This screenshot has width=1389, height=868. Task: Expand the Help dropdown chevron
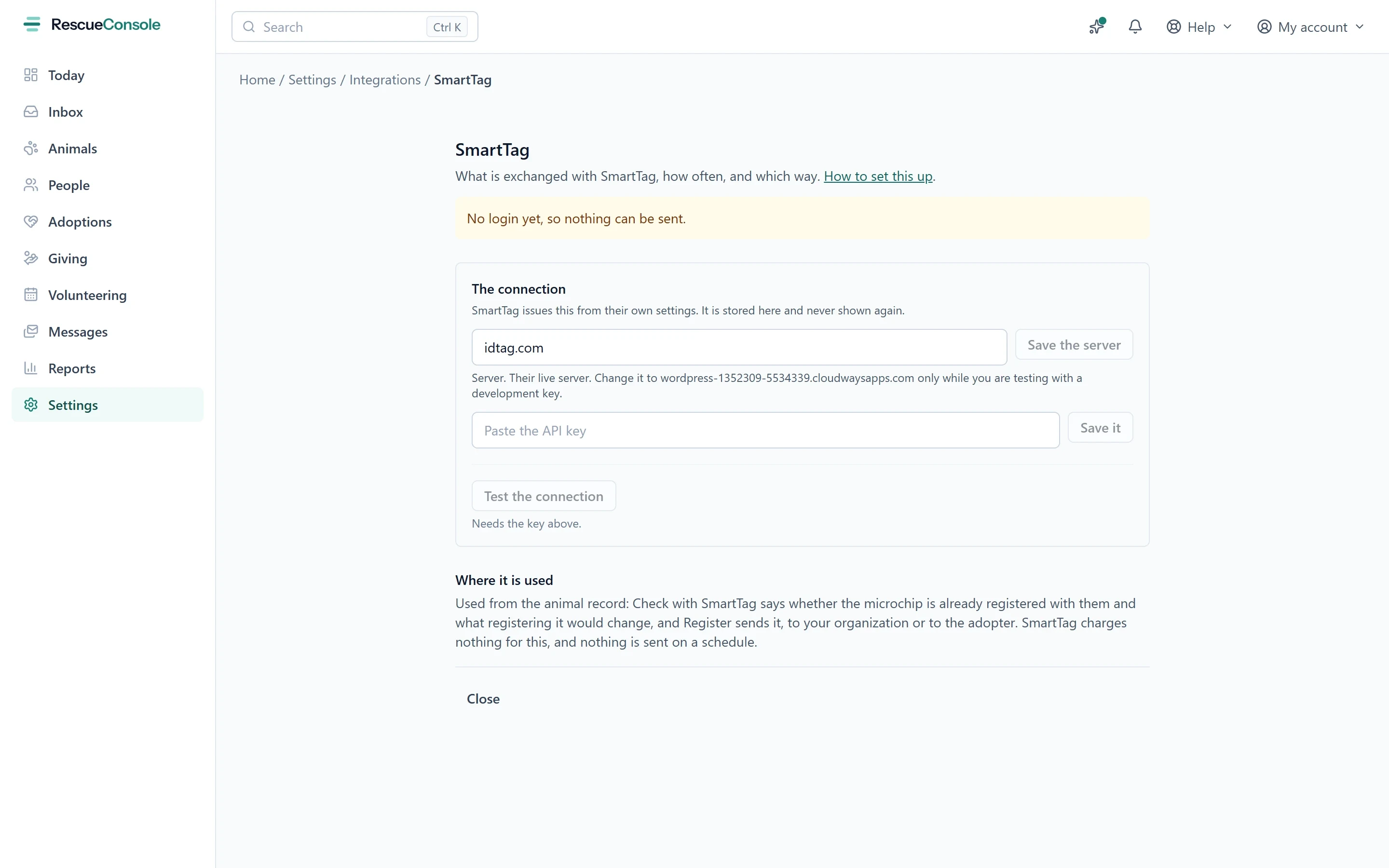tap(1228, 27)
